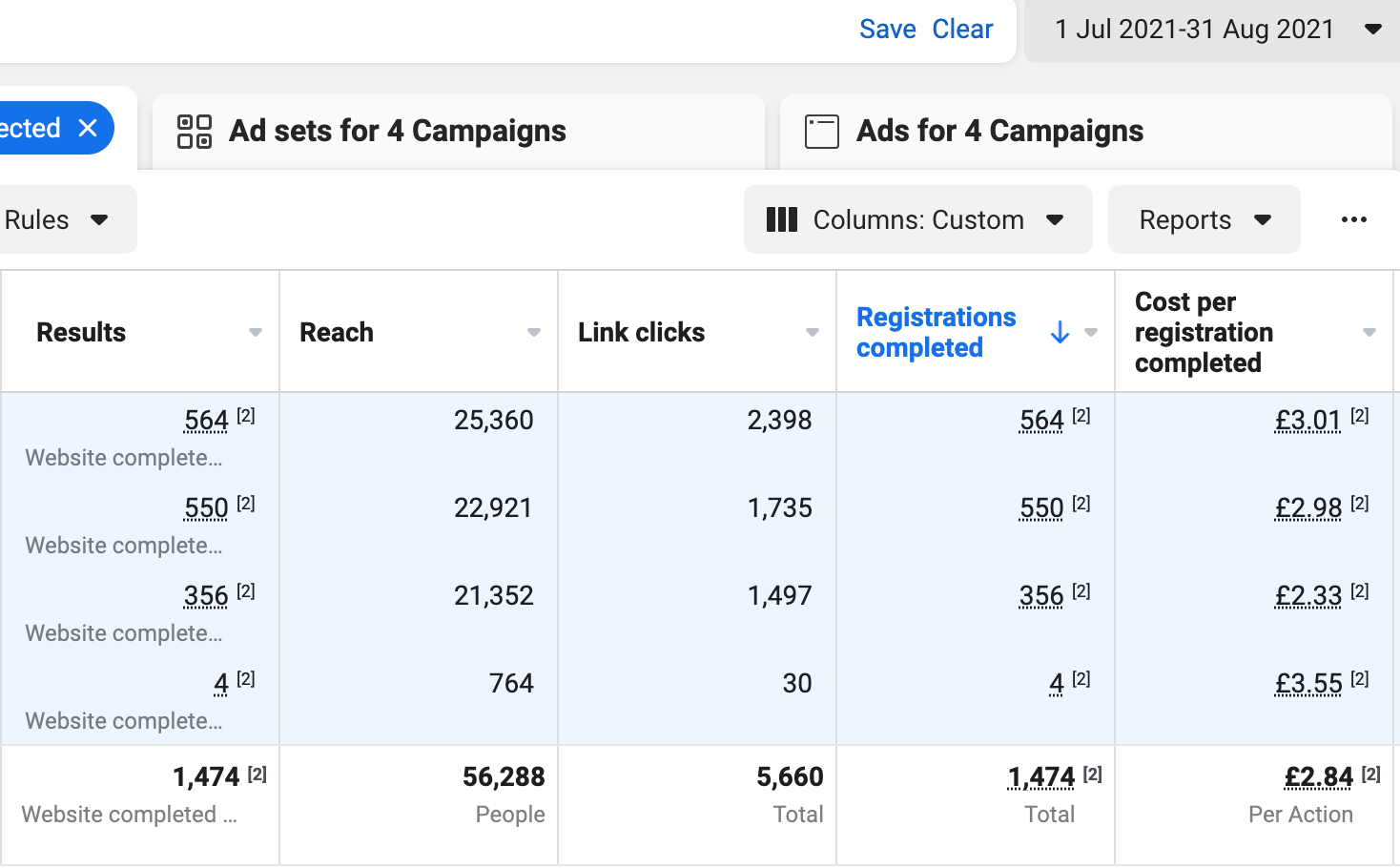Open the Link clicks column menu arrow
Viewport: 1400px width, 868px height.
(813, 333)
